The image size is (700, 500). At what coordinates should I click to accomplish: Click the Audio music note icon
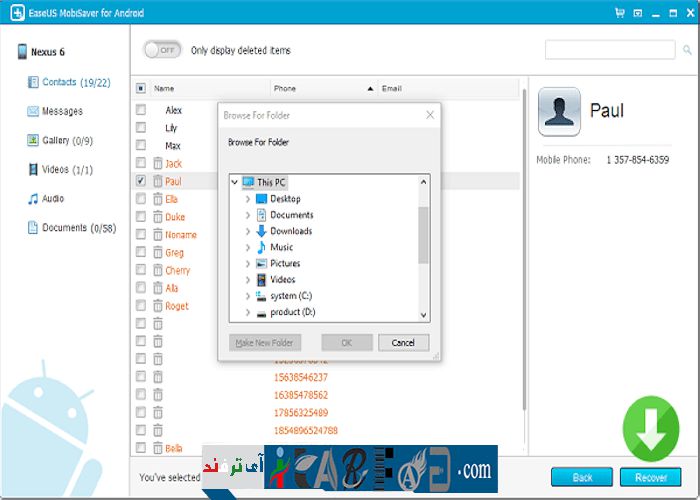point(33,199)
